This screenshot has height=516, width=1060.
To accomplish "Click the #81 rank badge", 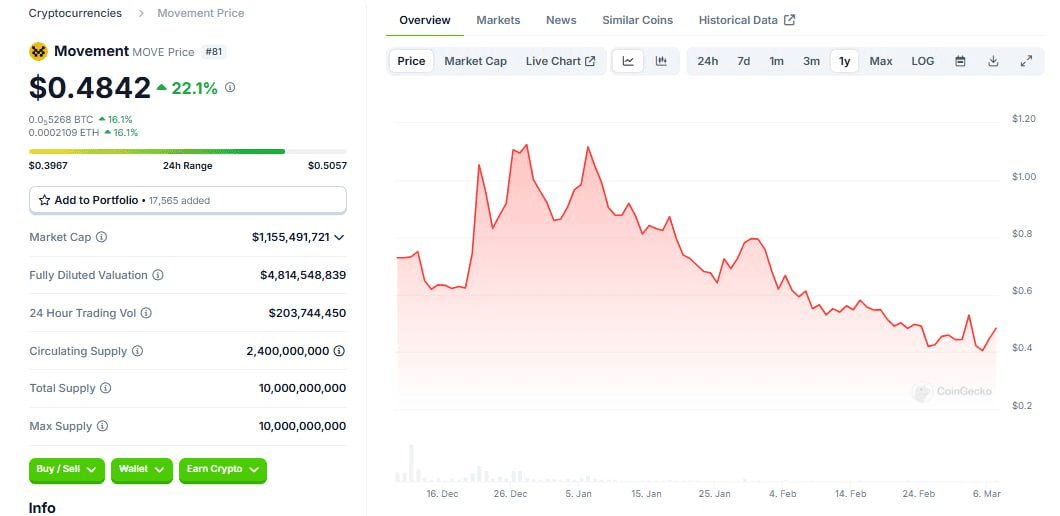I will coord(214,51).
